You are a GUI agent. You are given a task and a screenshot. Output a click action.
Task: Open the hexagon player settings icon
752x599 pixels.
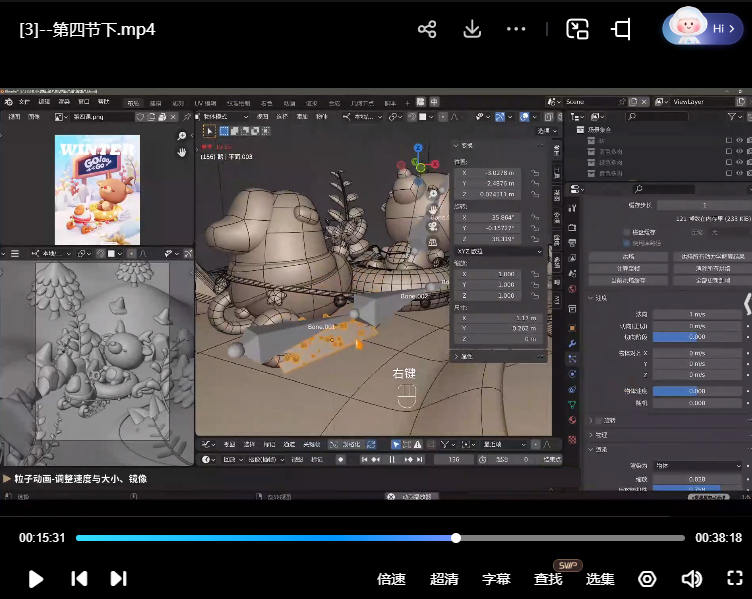[x=647, y=579]
